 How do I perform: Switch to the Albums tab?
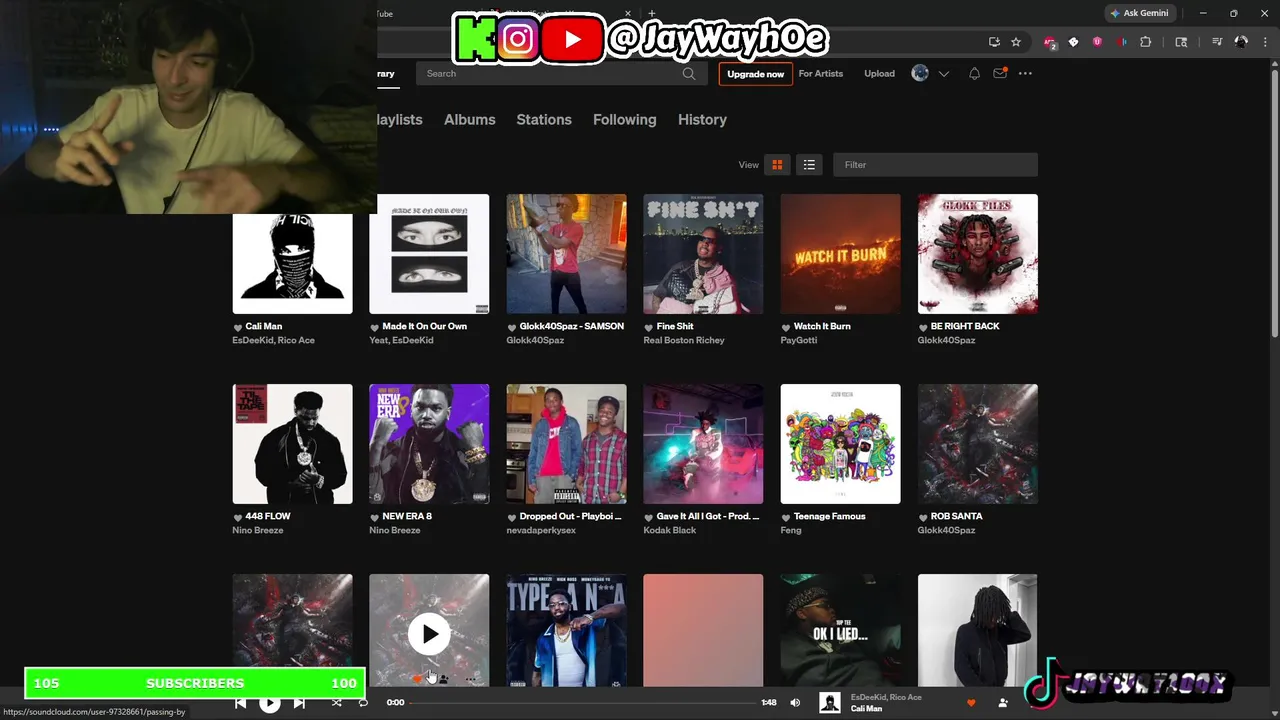(x=470, y=119)
